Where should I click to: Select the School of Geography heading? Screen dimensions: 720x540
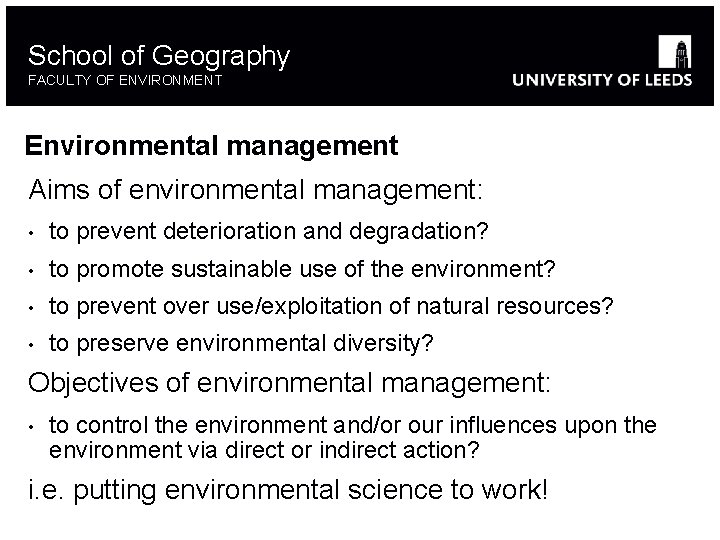pos(159,56)
